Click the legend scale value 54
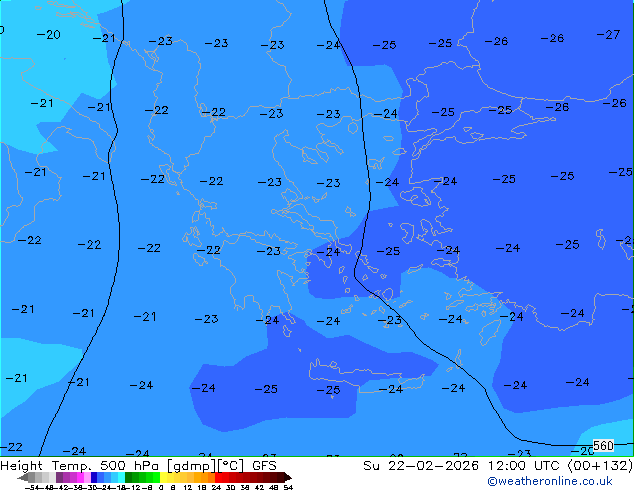This screenshot has height=490, width=634. [x=287, y=487]
